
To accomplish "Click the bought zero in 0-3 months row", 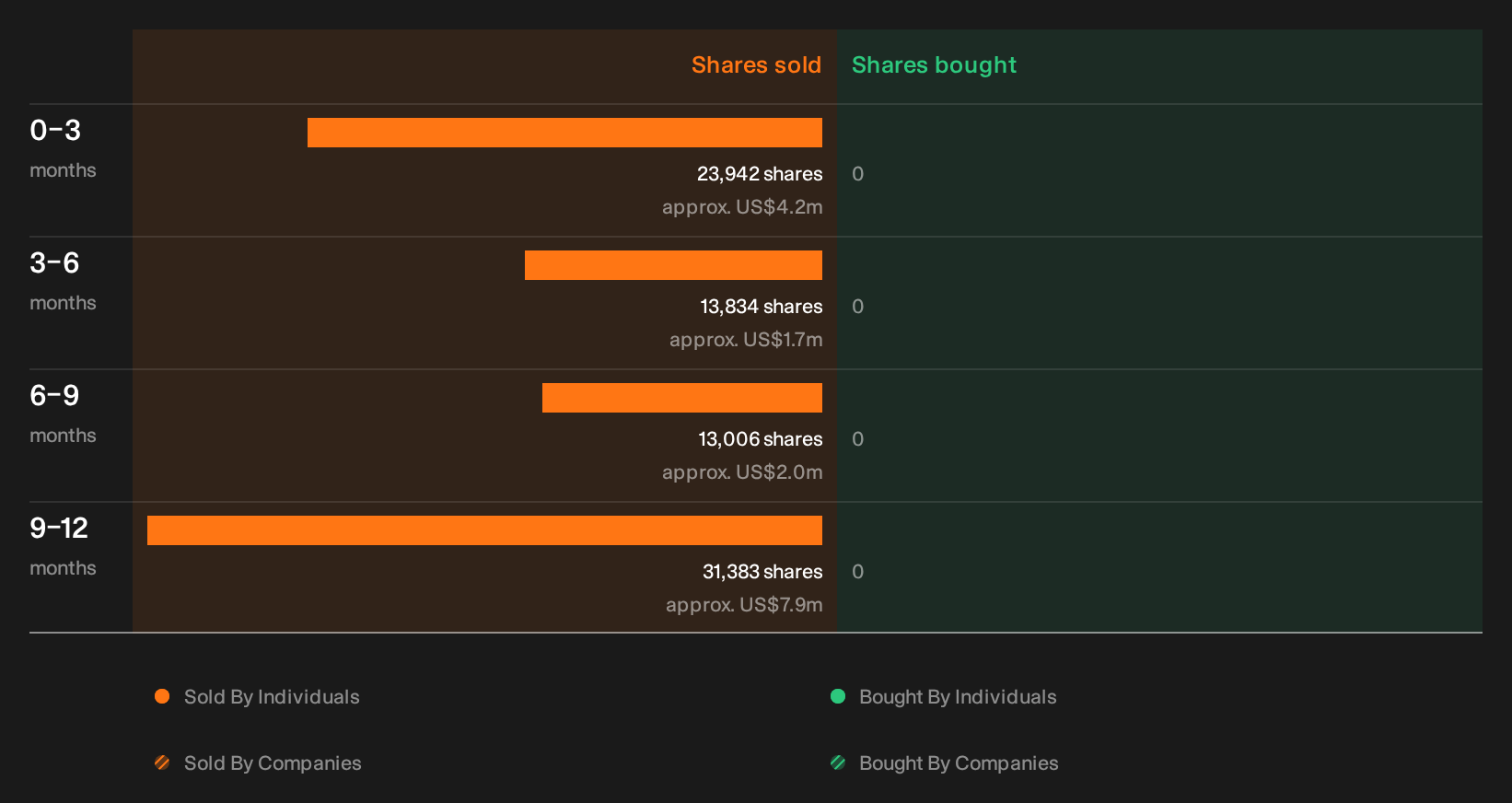I will coord(858,174).
